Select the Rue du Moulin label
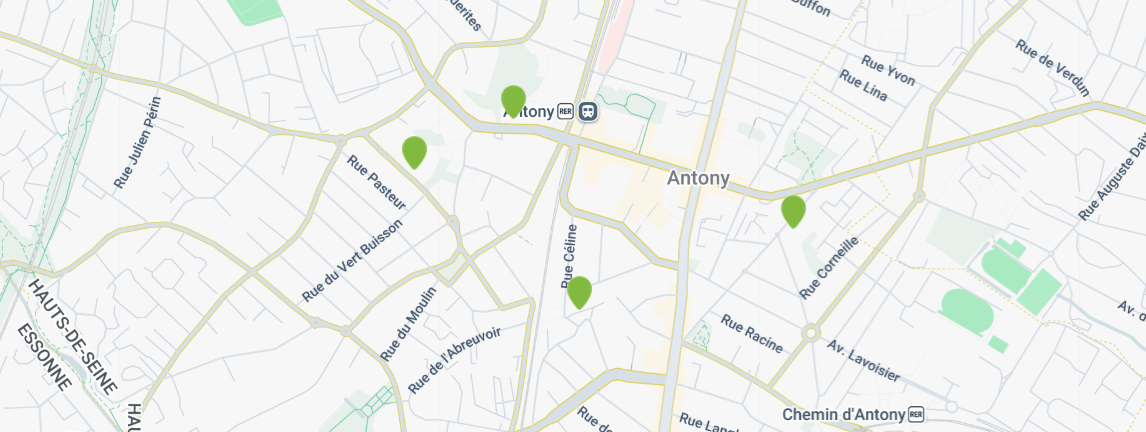Image resolution: width=1146 pixels, height=432 pixels. (408, 323)
